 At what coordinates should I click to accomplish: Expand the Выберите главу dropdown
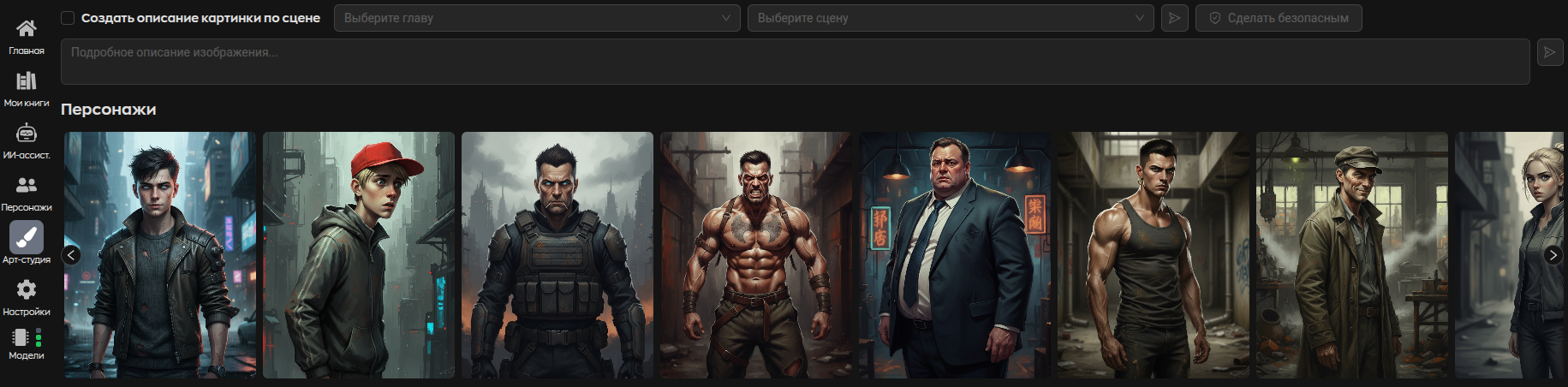coord(536,18)
